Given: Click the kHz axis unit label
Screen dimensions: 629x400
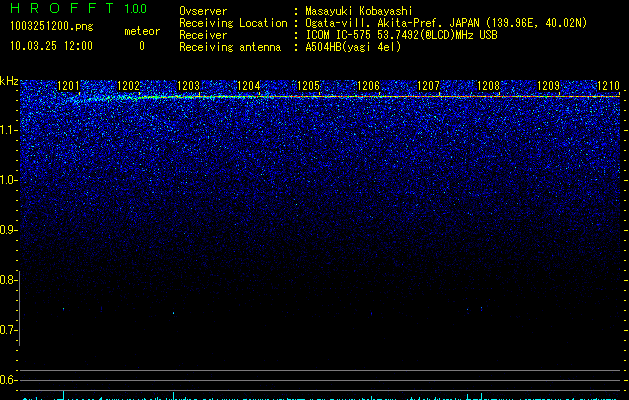Looking at the screenshot, I should pos(9,81).
